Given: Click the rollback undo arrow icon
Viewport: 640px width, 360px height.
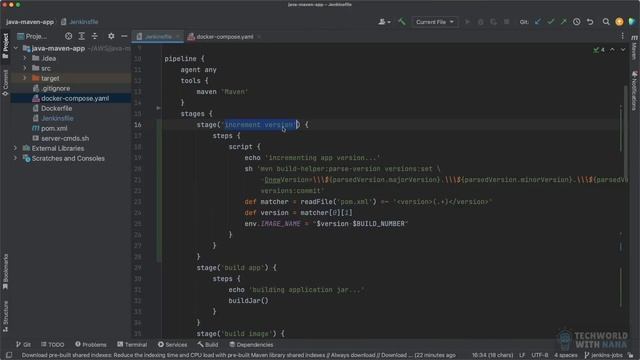Looking at the screenshot, I should 590,22.
